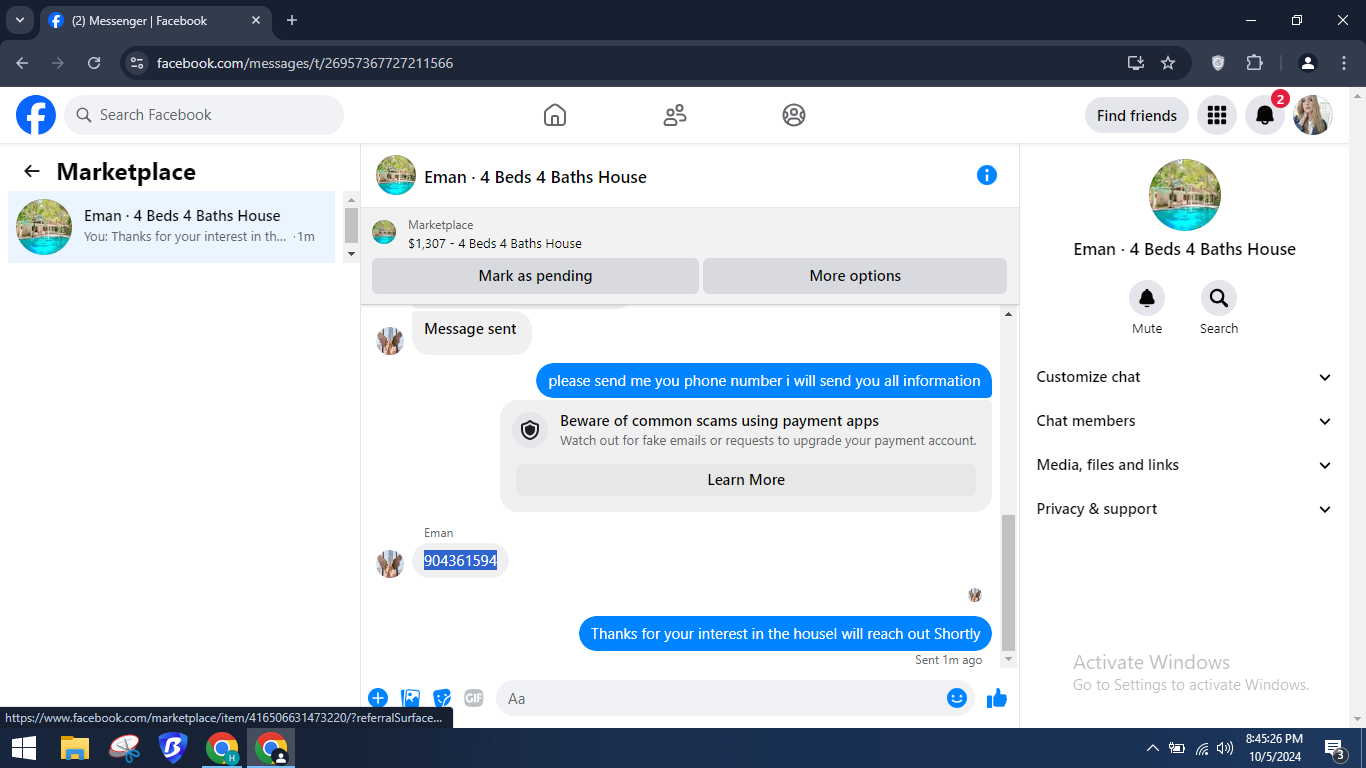Screen dimensions: 1366x768
Task: Open the tab search dropdown arrow
Action: point(19,20)
